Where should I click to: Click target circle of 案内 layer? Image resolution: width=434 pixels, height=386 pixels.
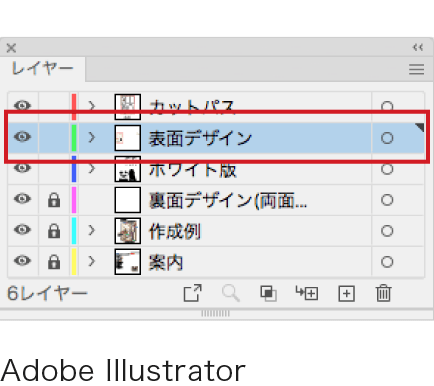[x=387, y=262]
